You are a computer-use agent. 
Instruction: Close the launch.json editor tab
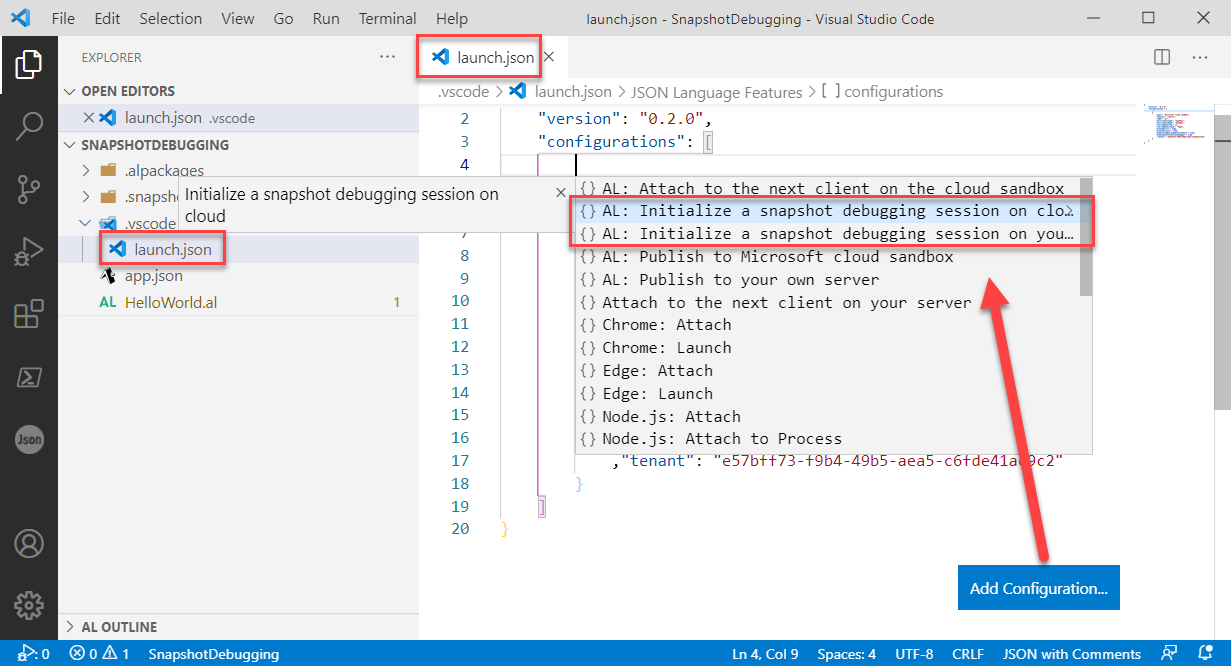[549, 57]
